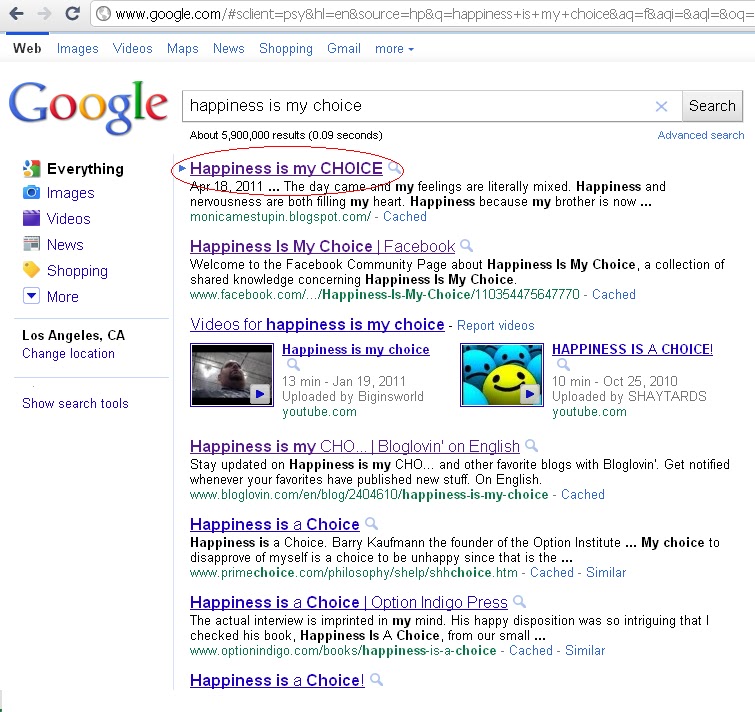This screenshot has width=755, height=712.
Task: Click the magnifier beside the Facebook result
Action: click(466, 246)
